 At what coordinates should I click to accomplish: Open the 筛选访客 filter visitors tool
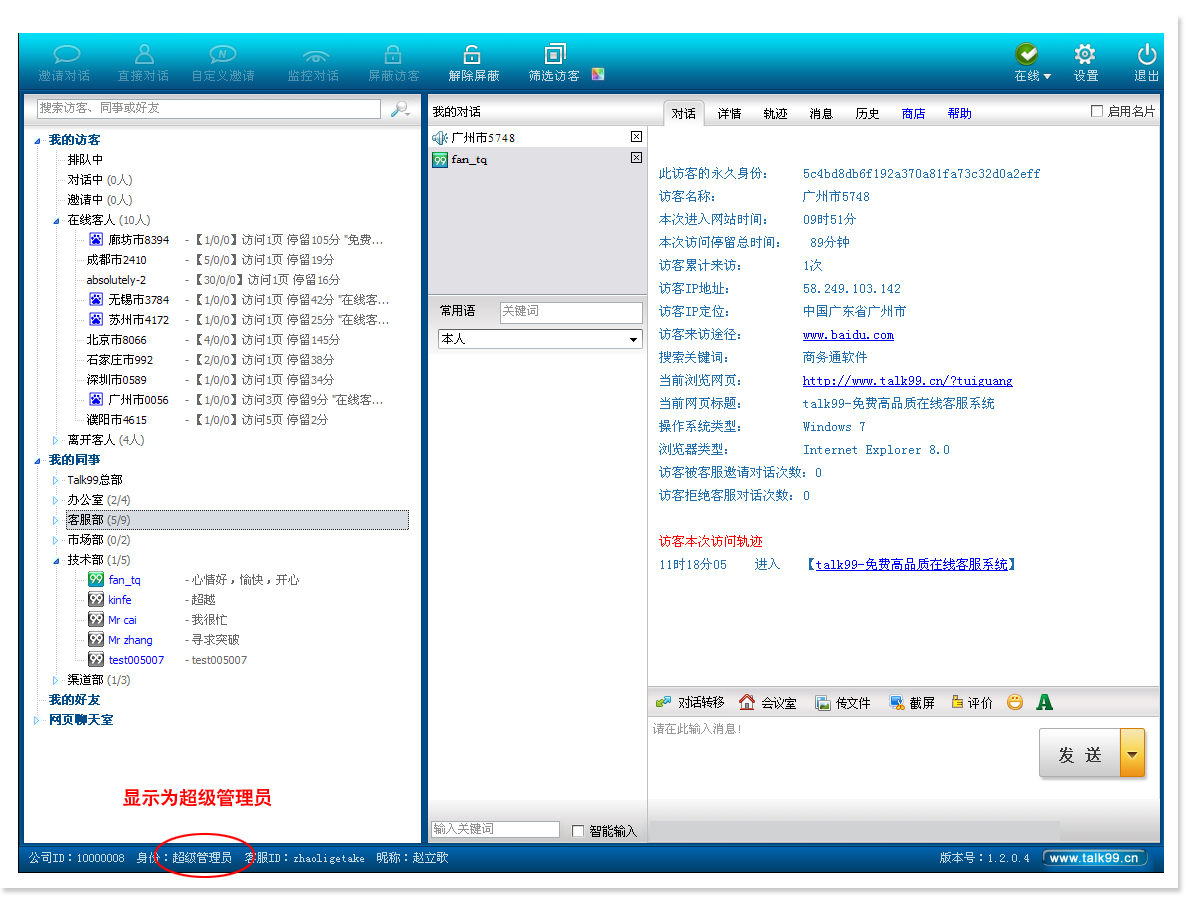pyautogui.click(x=555, y=56)
